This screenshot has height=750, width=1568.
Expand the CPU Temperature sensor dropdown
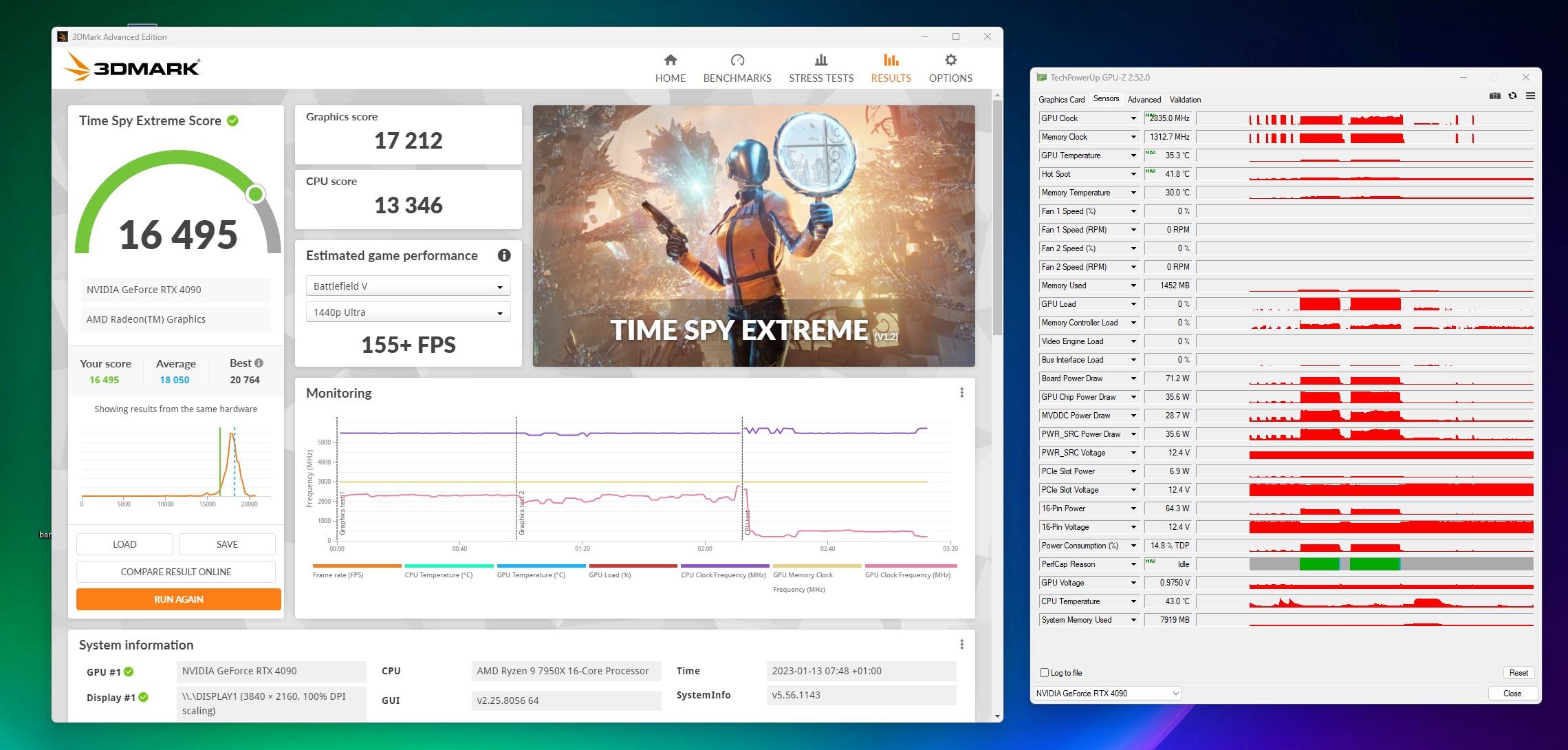(x=1133, y=601)
